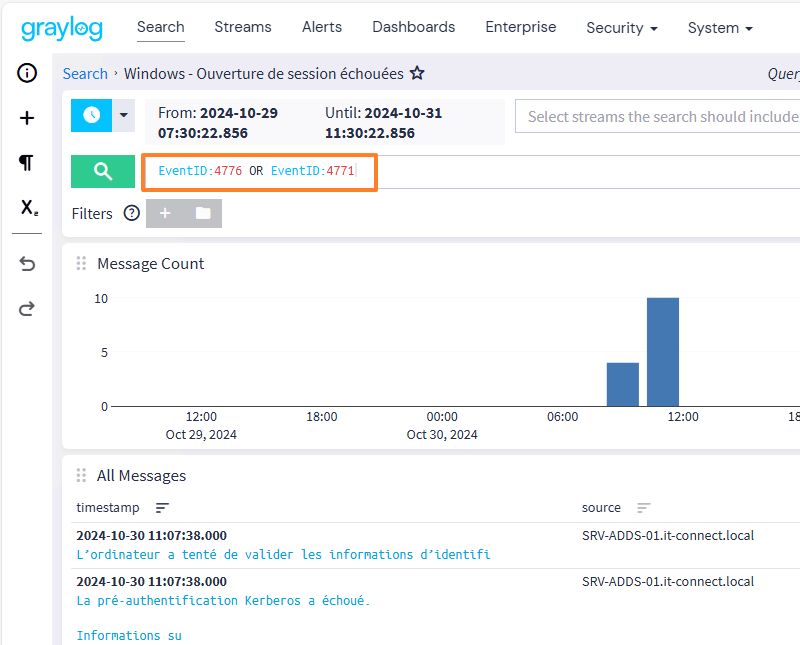Open time range presets dropdown arrow

click(124, 115)
